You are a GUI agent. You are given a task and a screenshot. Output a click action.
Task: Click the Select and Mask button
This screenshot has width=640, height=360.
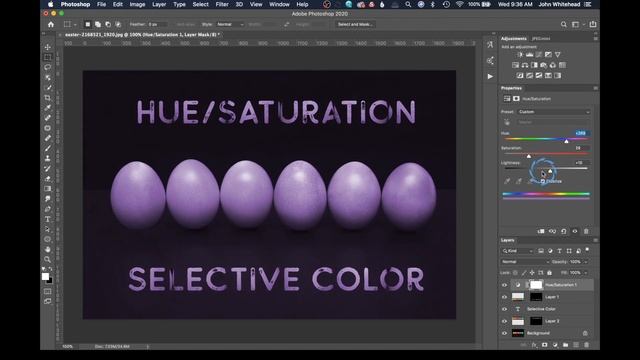pos(355,24)
